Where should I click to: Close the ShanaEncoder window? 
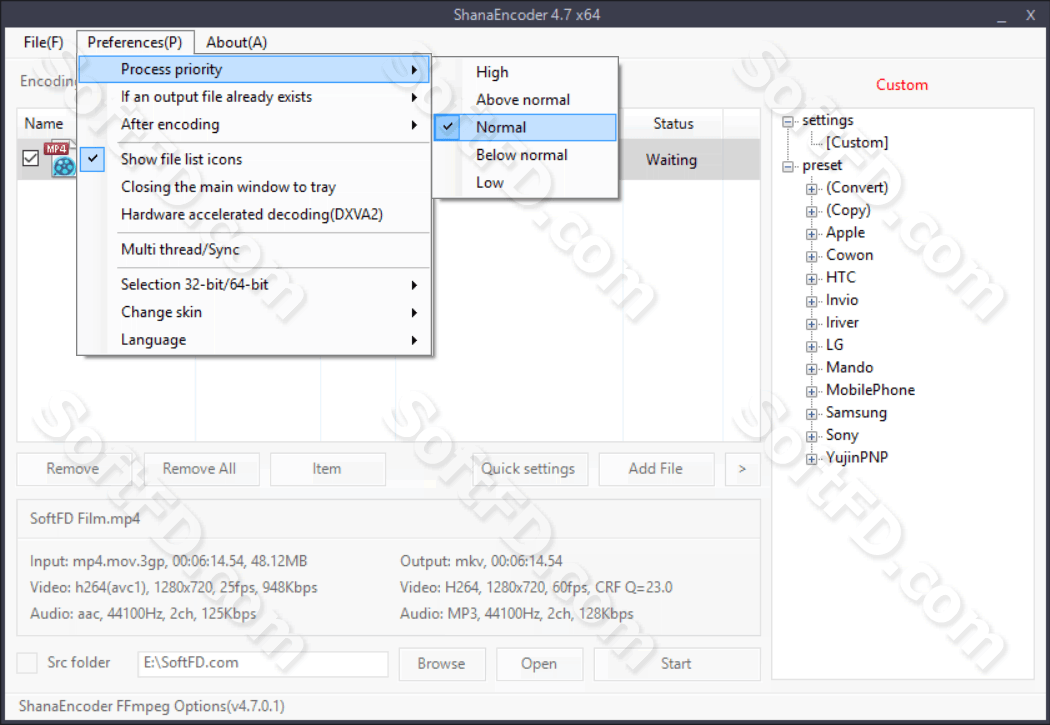[1031, 15]
